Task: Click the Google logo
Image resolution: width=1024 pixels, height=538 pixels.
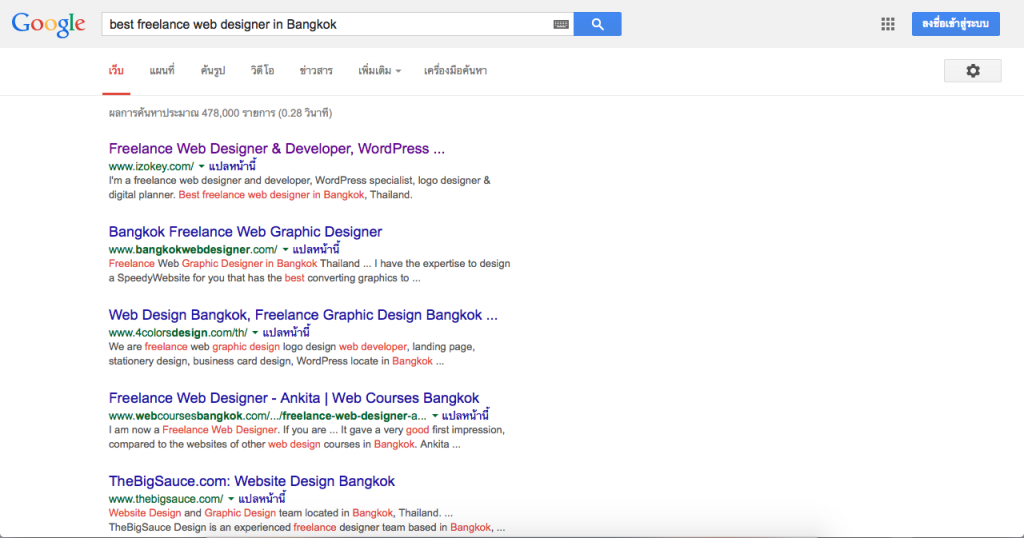Action: coord(48,24)
